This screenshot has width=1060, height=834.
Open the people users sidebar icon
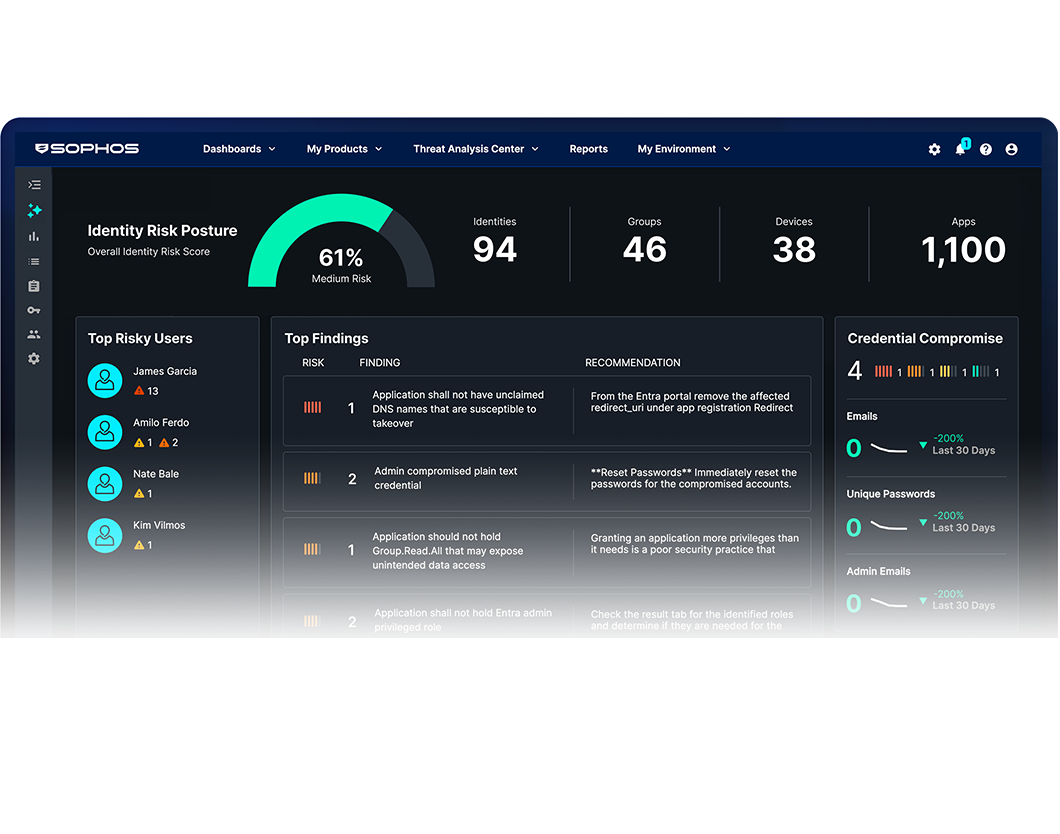coord(34,335)
